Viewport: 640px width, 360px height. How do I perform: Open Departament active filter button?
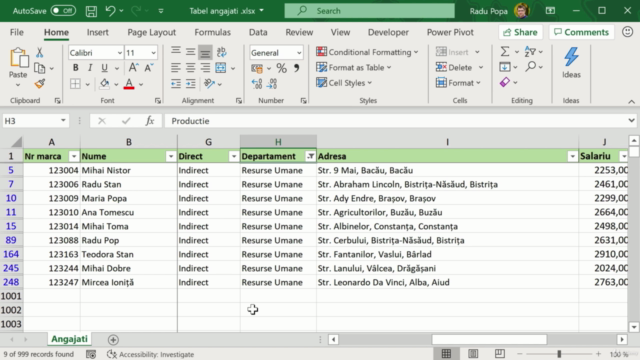[x=311, y=156]
